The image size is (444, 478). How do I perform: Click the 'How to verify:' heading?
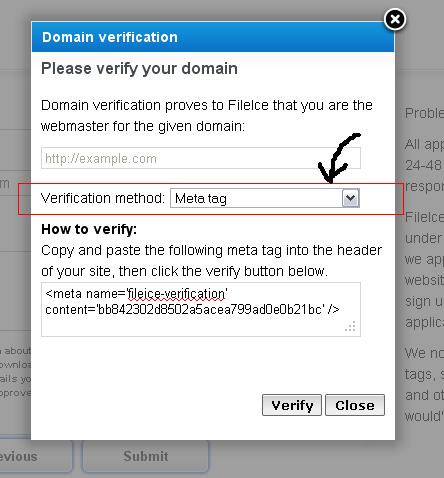click(89, 229)
